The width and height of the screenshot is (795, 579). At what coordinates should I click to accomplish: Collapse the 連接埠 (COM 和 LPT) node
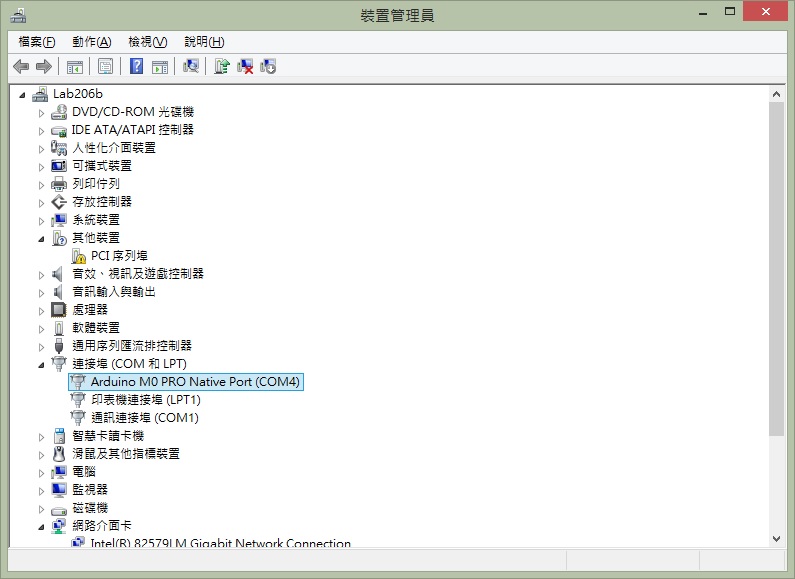(x=41, y=365)
